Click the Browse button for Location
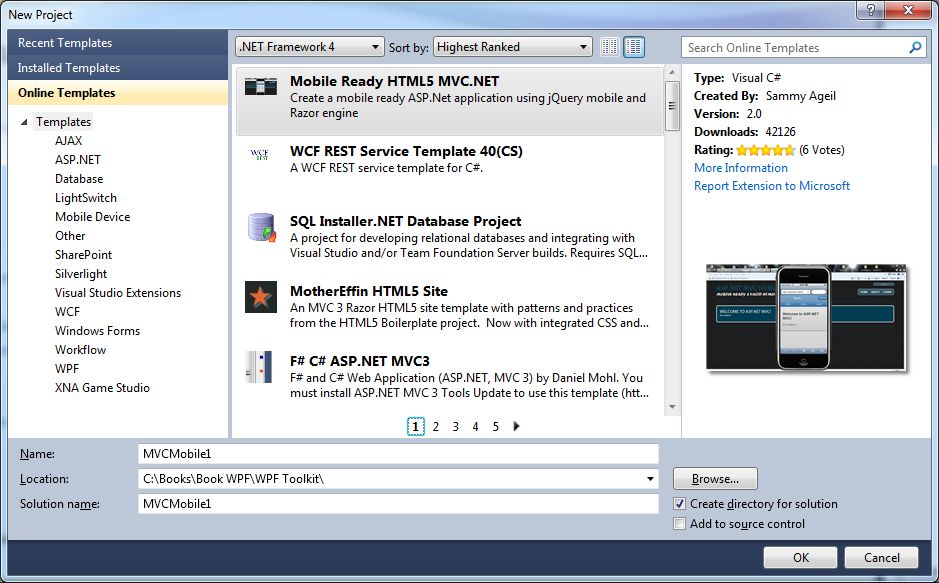The width and height of the screenshot is (939, 583). [714, 478]
